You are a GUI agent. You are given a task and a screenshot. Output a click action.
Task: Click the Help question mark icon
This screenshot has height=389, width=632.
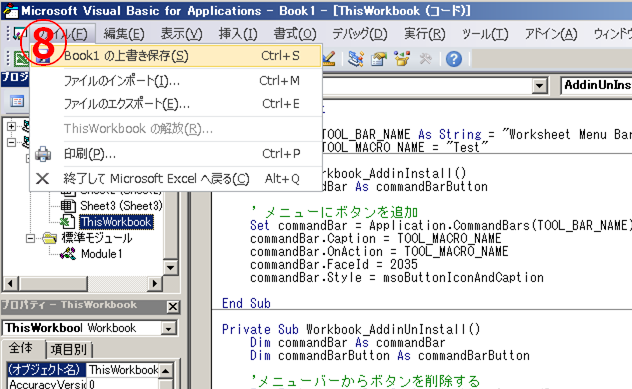click(454, 59)
